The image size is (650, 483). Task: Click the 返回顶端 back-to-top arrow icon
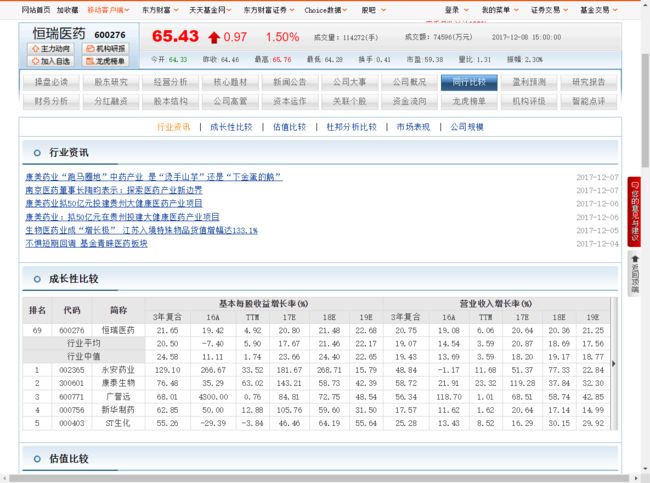(635, 259)
